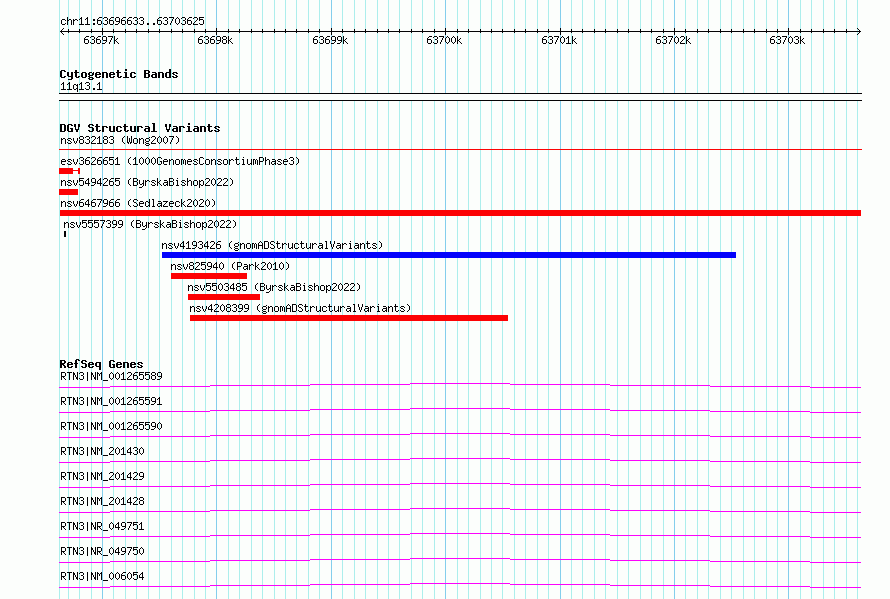Click the DGV Structural Variants track title
This screenshot has height=599, width=890.
tap(140, 128)
